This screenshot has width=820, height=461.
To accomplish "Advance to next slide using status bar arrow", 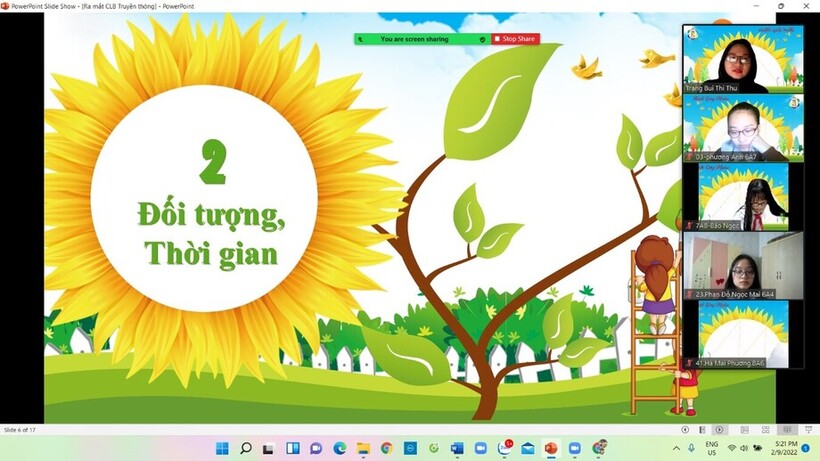I will point(719,430).
